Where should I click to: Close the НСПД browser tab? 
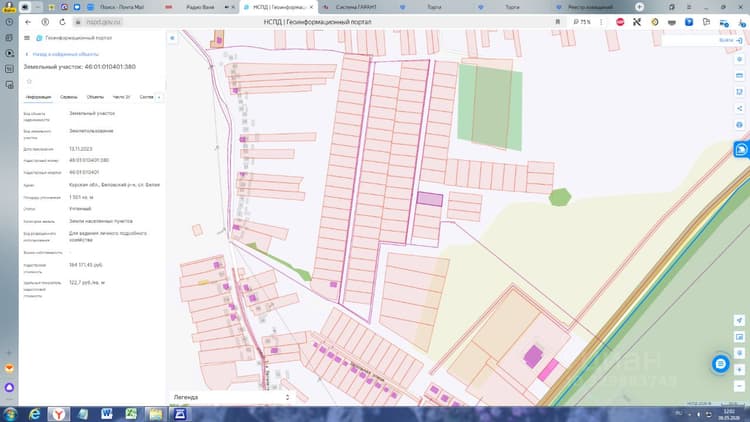coord(311,7)
